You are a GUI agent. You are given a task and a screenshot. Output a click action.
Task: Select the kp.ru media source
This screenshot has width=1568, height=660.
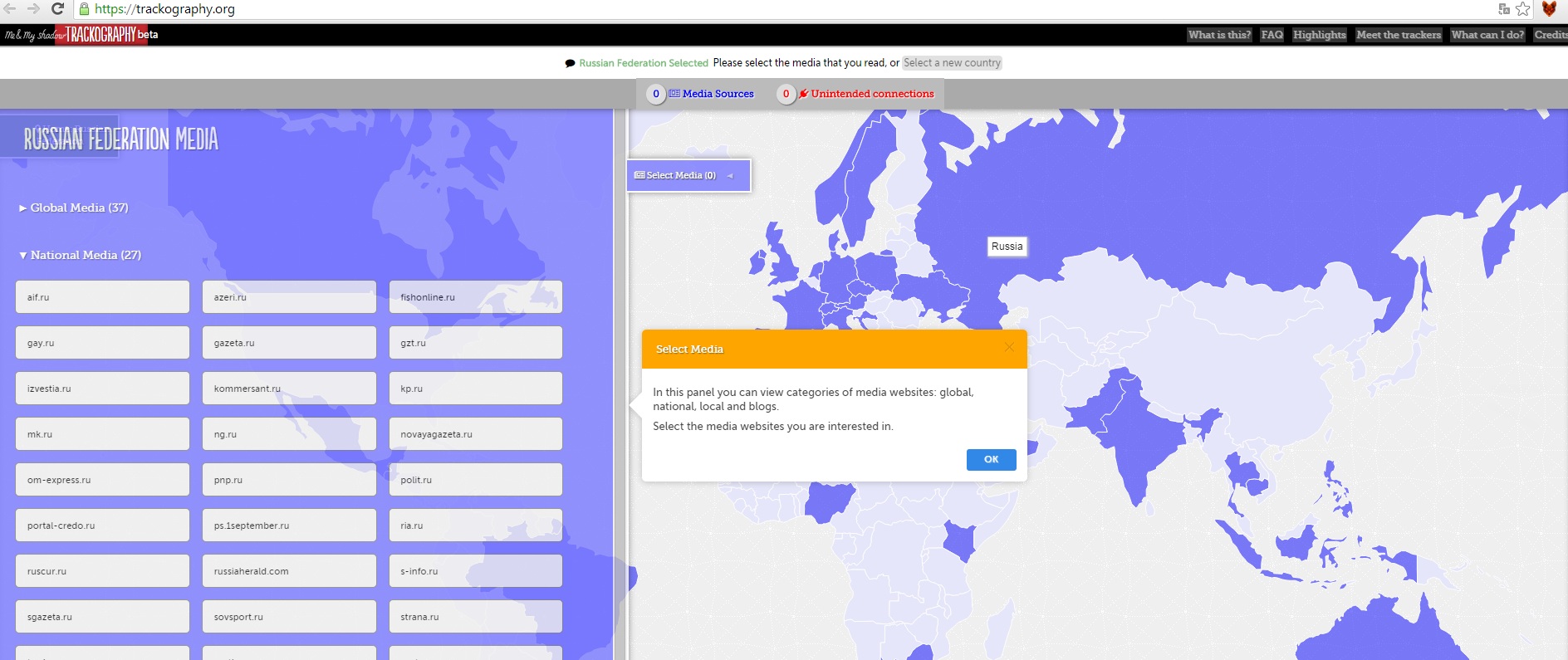[x=476, y=389]
